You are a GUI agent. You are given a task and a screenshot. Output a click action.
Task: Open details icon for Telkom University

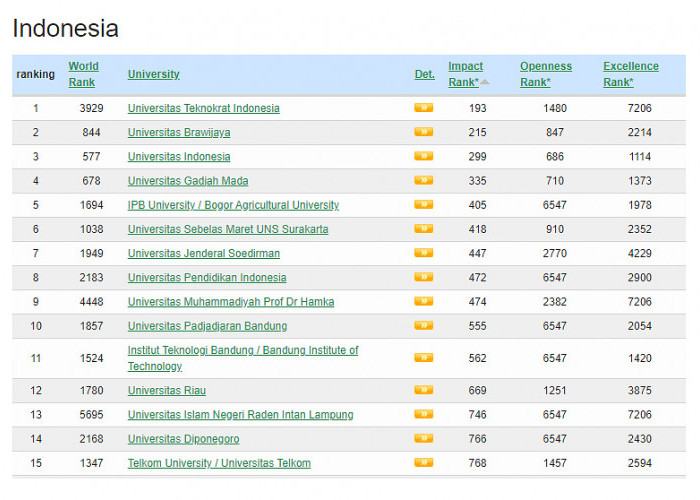pyautogui.click(x=423, y=462)
